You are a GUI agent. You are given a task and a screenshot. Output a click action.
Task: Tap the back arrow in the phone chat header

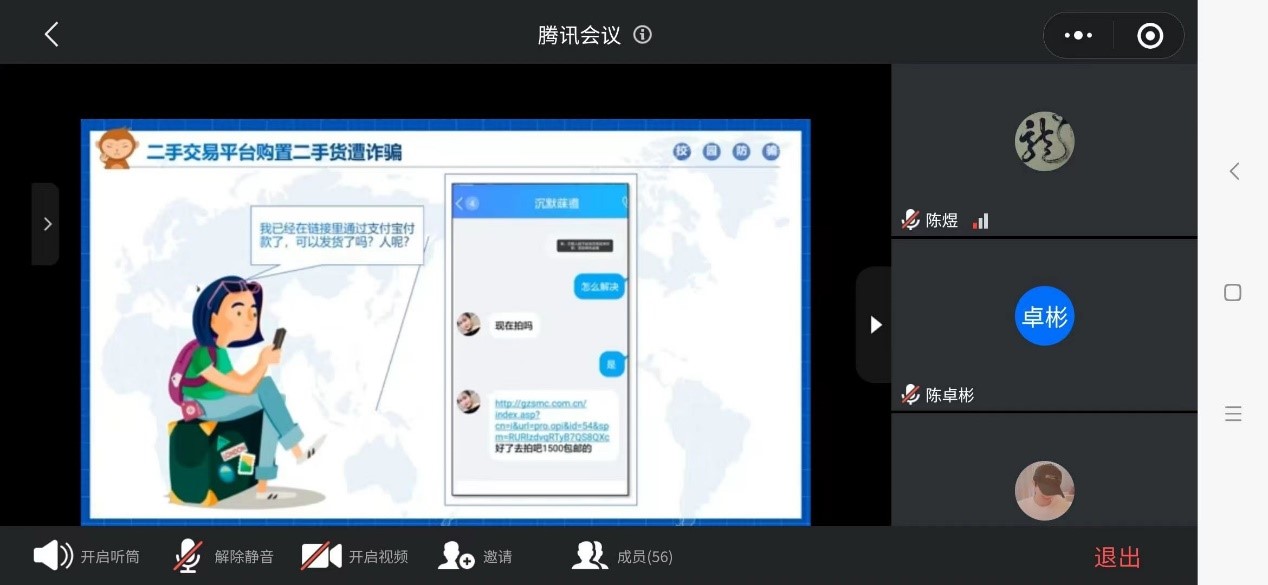click(x=460, y=204)
